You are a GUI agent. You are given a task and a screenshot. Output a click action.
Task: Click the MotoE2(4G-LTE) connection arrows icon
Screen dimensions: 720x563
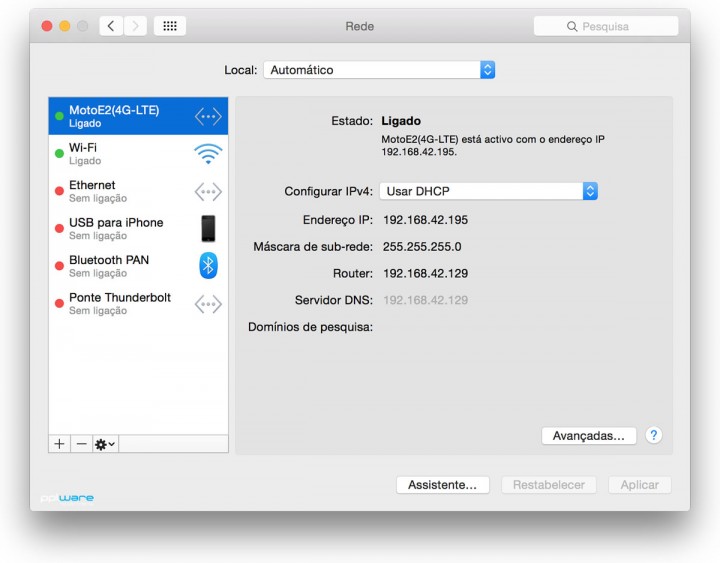[208, 117]
